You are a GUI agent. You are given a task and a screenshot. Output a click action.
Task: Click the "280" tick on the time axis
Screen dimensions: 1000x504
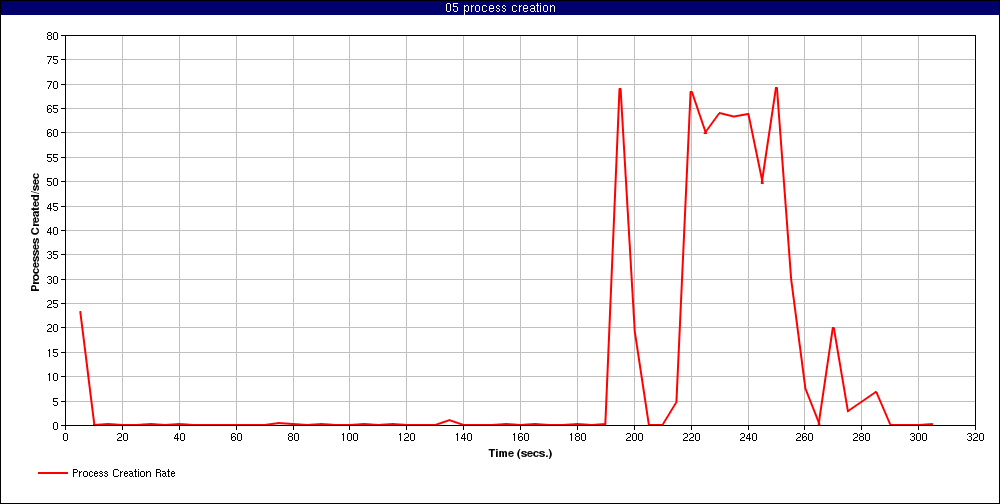(862, 437)
